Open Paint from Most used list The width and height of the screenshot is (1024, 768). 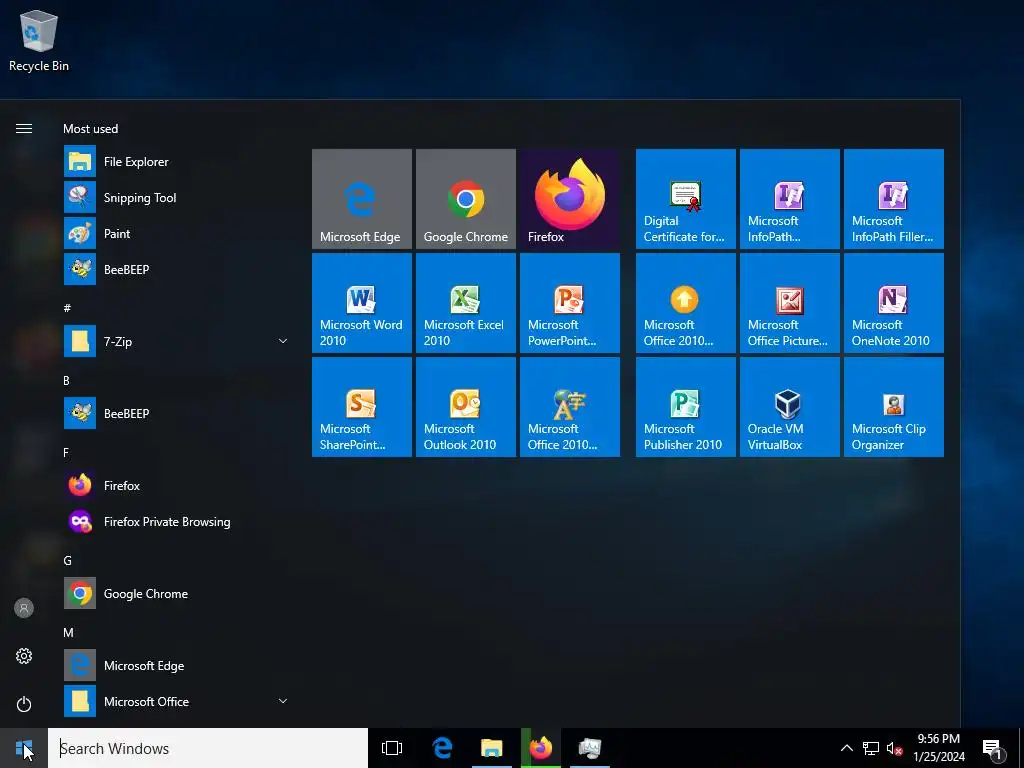pos(176,233)
